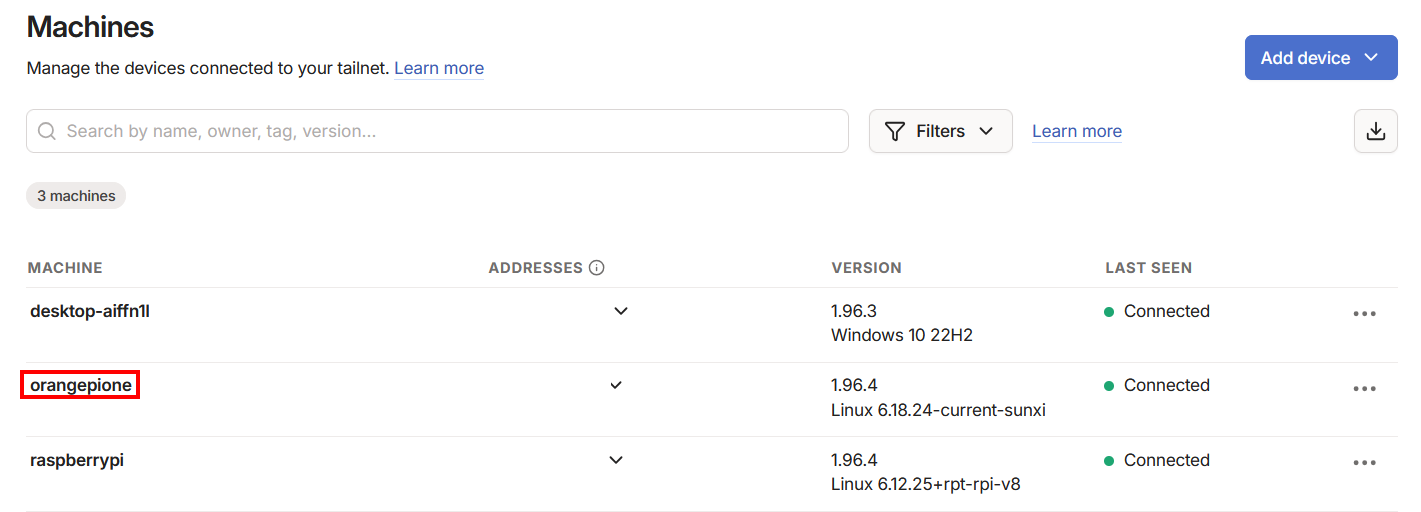Open the three-dot menu for desktop-aiffn1l
This screenshot has width=1421, height=512.
click(x=1364, y=313)
